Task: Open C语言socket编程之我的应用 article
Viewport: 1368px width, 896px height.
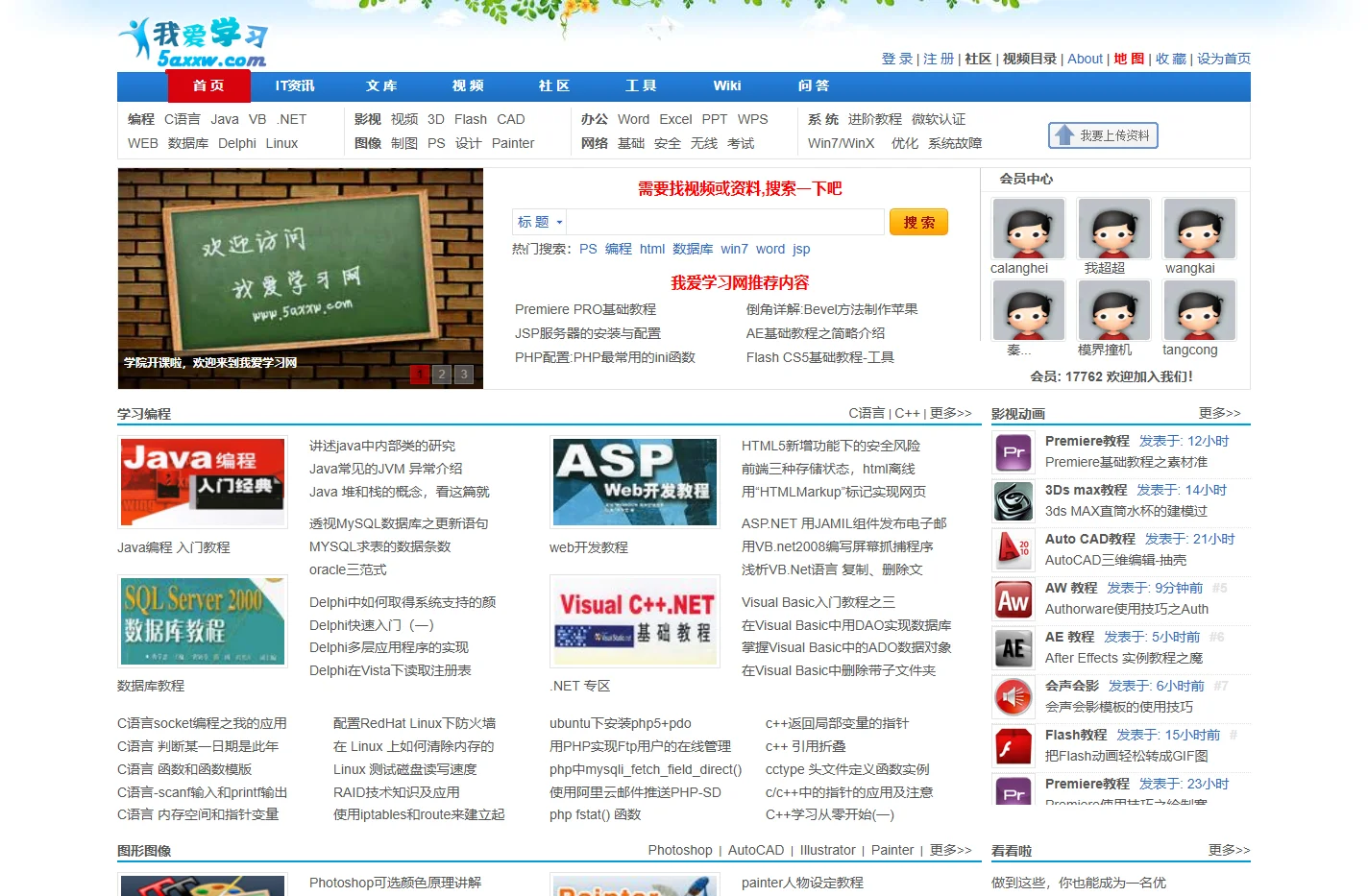Action: tap(202, 723)
